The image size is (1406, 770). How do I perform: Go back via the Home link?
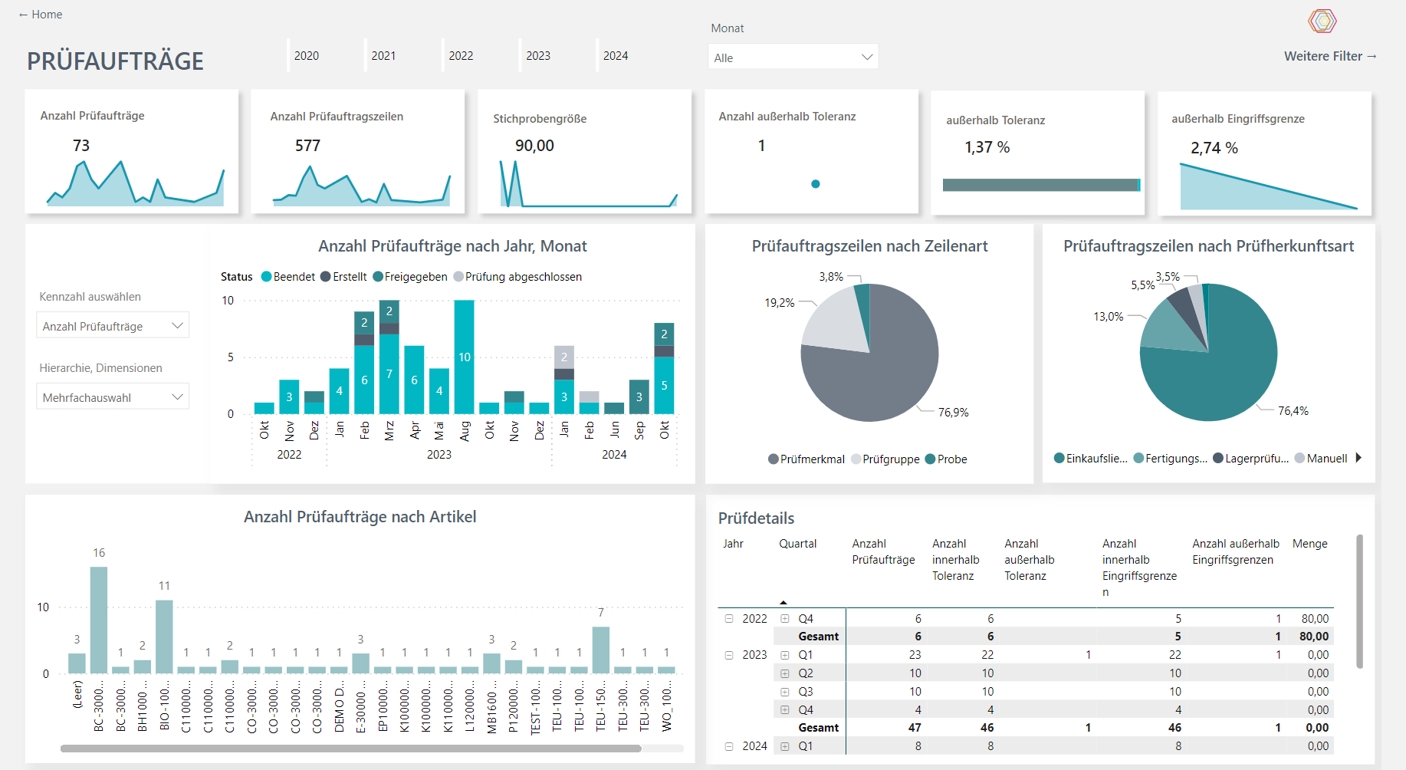point(40,15)
